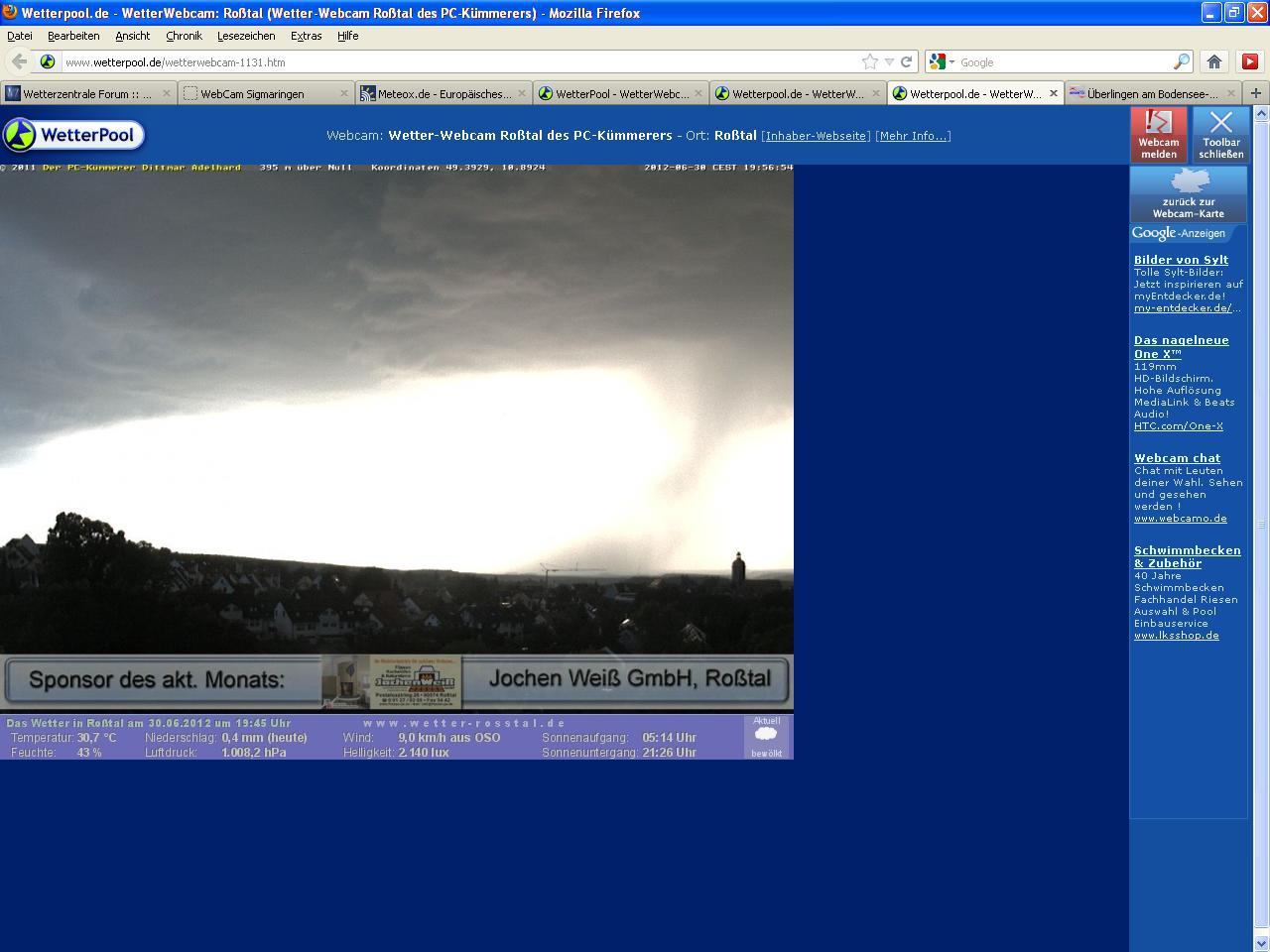
Task: Close the Meteox.de tab
Action: click(x=522, y=93)
